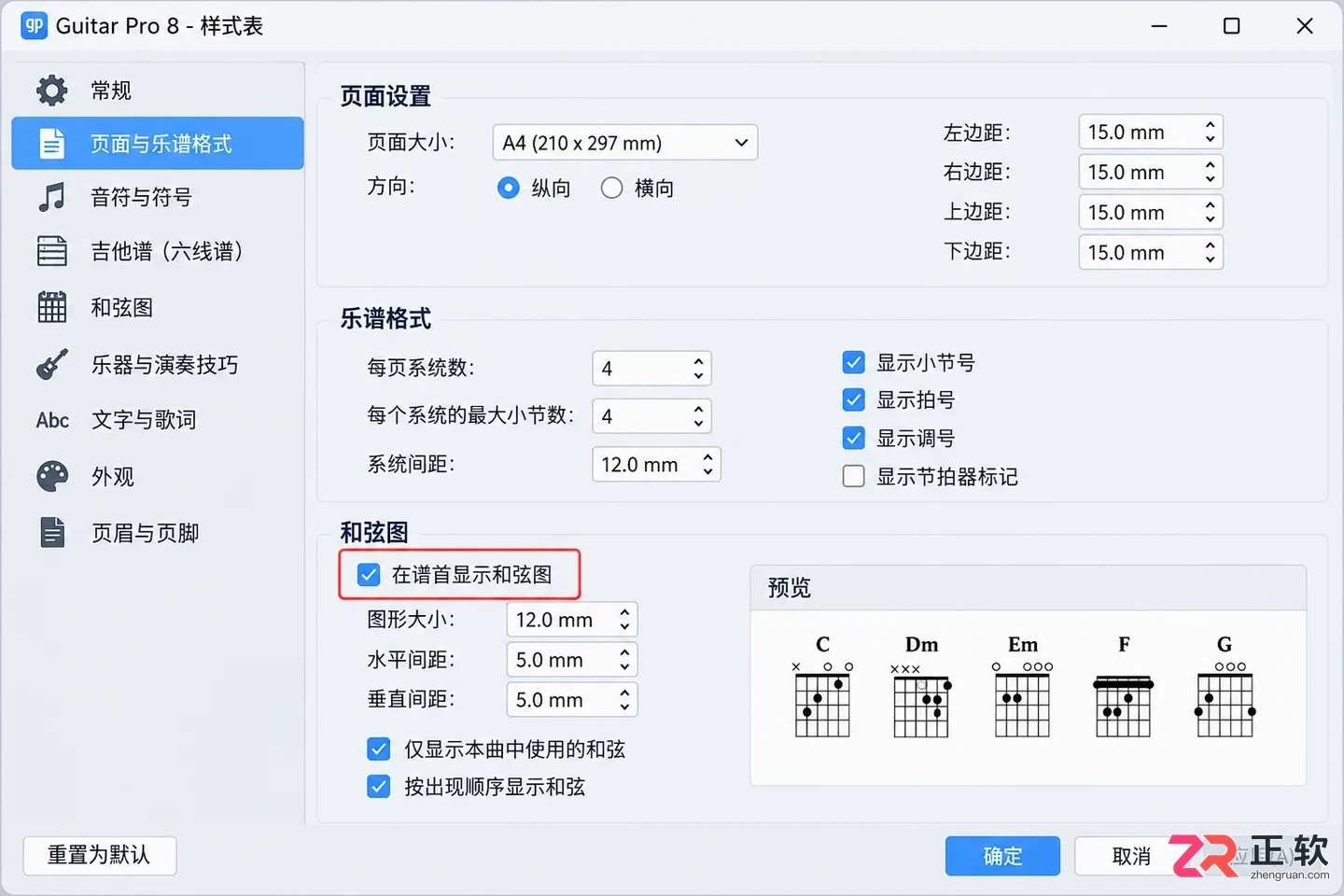Click the 重置为默认 button

tap(100, 855)
